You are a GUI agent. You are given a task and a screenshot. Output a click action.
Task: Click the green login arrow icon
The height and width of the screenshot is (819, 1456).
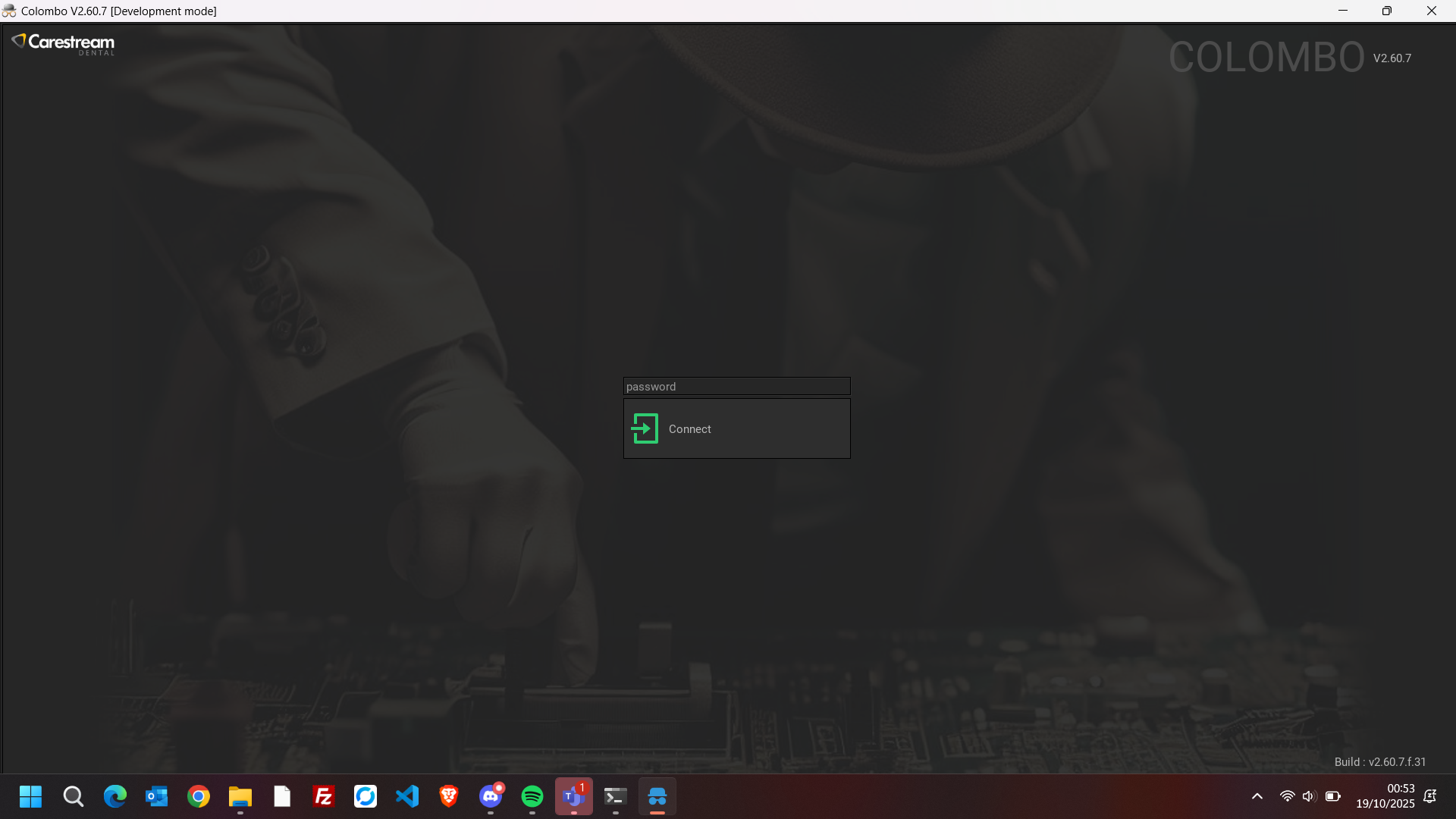click(645, 428)
